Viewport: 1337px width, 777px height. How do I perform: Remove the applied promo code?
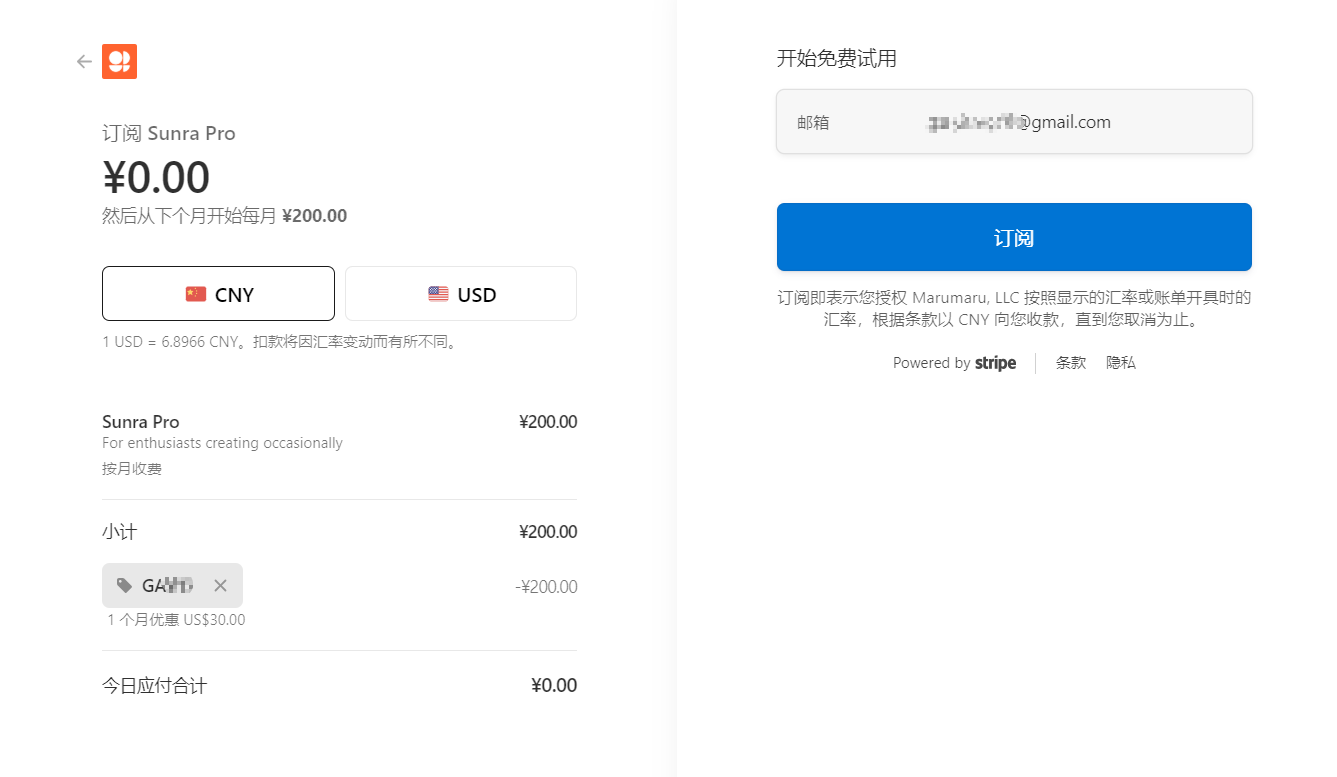(x=220, y=586)
